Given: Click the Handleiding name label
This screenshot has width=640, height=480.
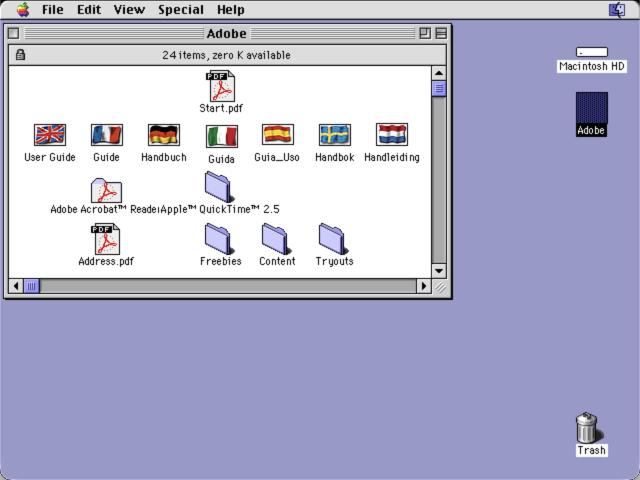Looking at the screenshot, I should [392, 157].
